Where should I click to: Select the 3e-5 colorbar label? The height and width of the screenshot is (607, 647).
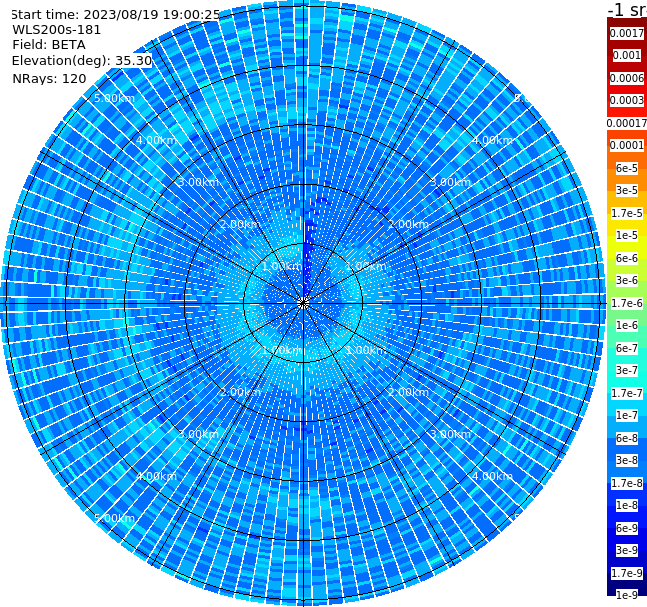[627, 190]
